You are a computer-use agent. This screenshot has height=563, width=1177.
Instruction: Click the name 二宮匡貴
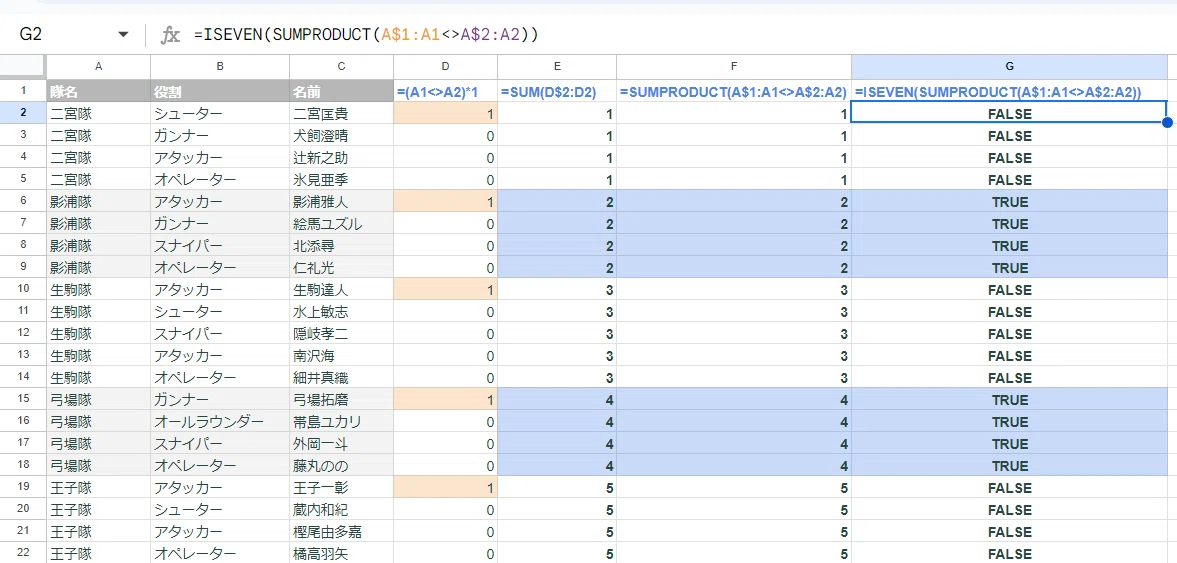320,114
